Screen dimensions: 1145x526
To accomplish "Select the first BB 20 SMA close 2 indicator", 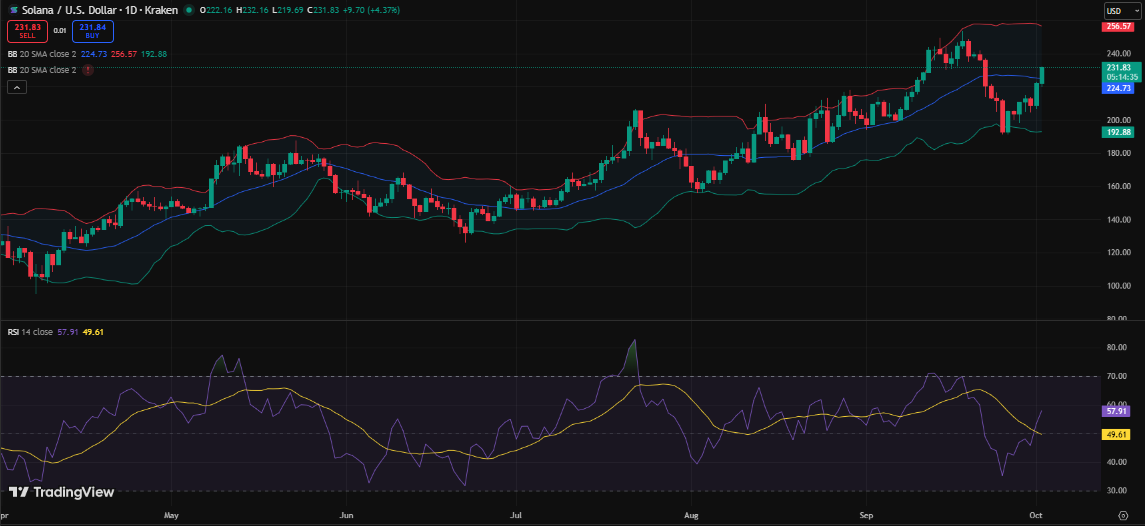I will click(42, 54).
